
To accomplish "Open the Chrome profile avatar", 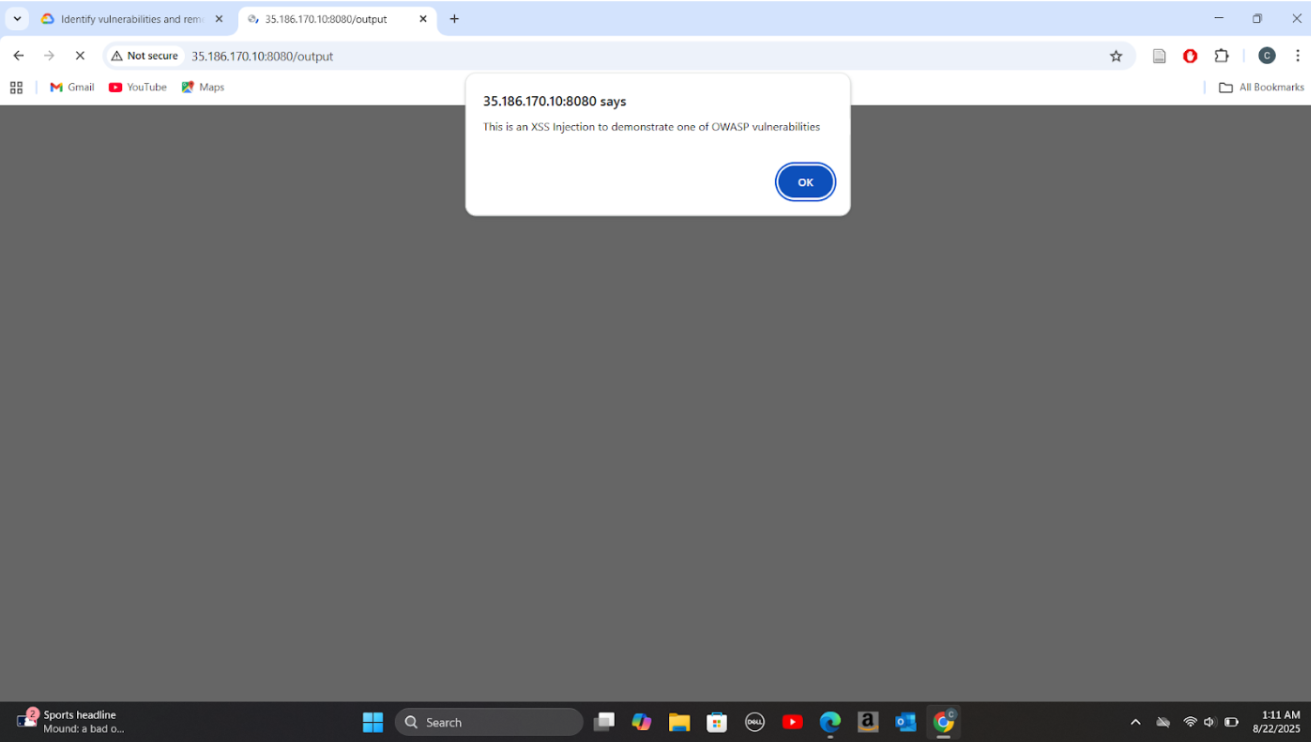I will point(1266,56).
